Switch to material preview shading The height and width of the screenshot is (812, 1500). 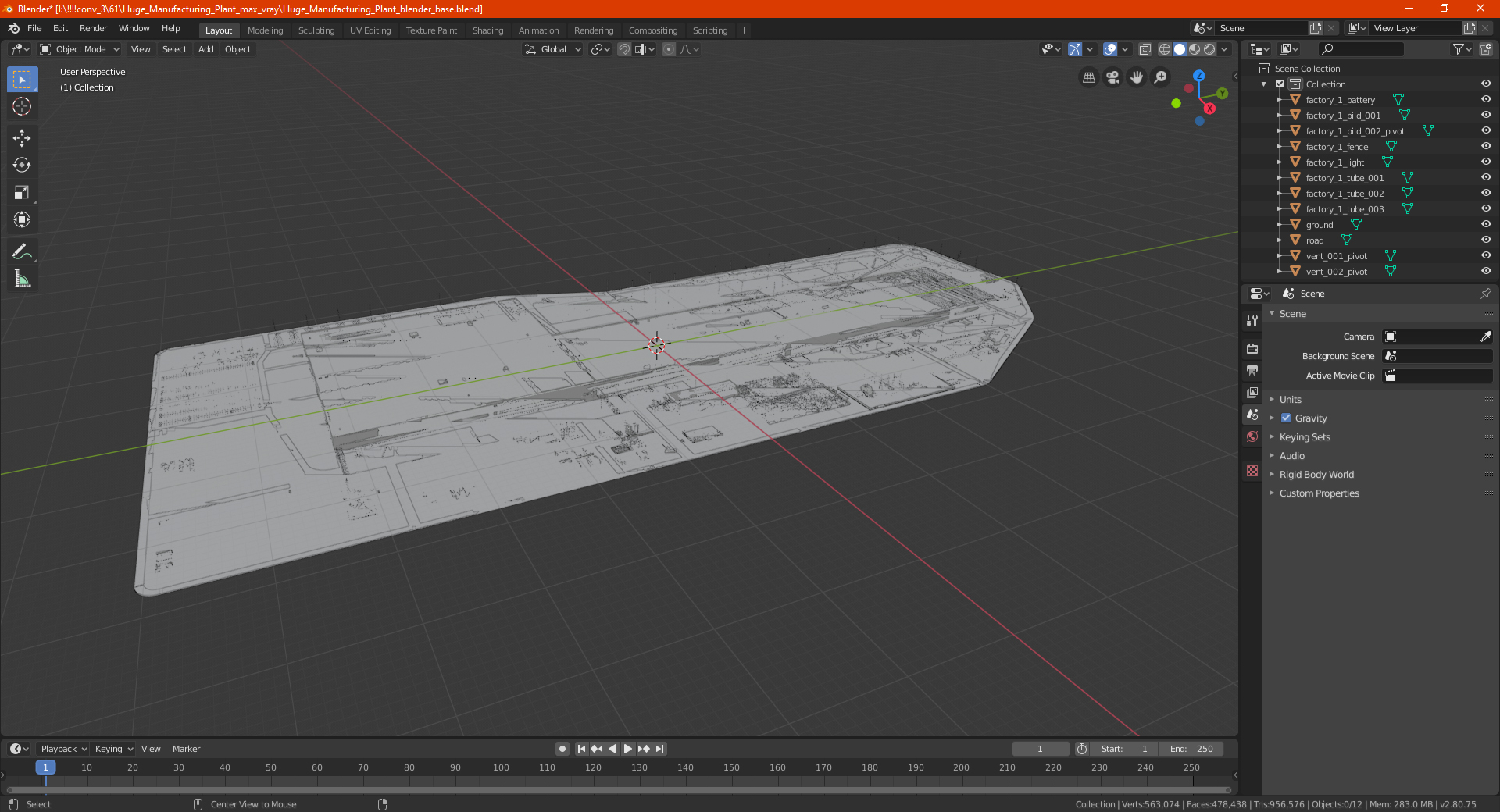(x=1195, y=49)
